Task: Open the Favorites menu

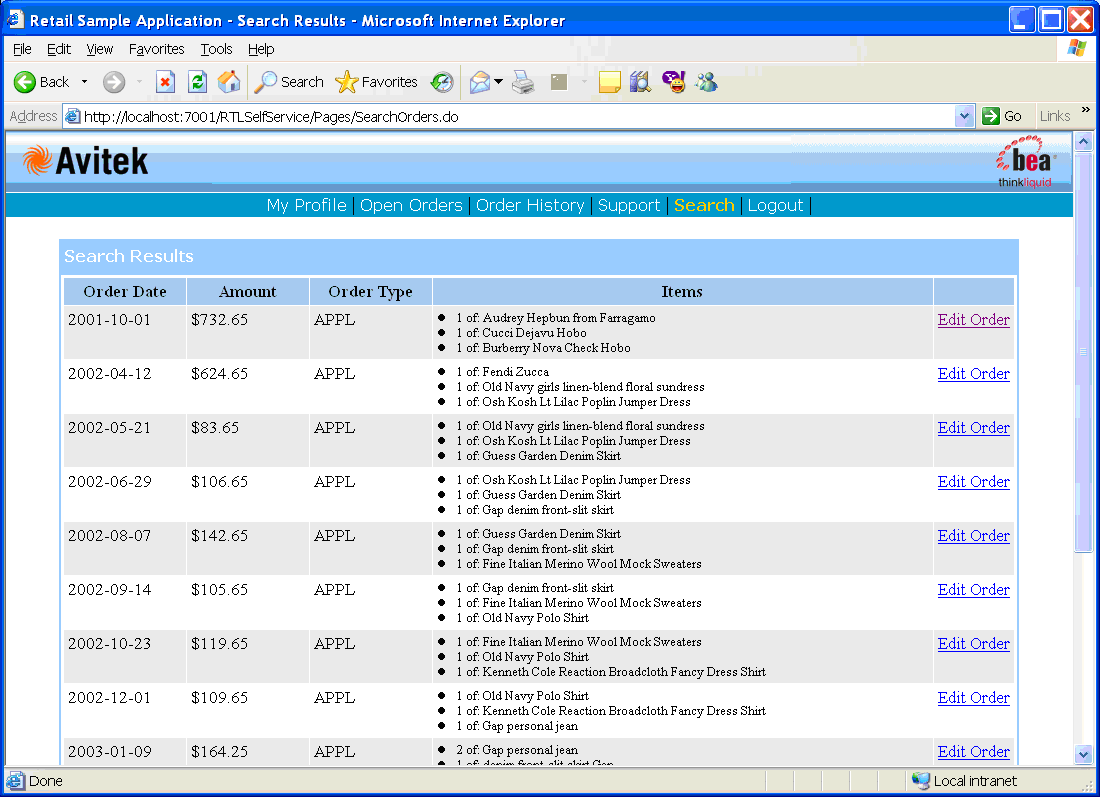Action: [x=156, y=49]
